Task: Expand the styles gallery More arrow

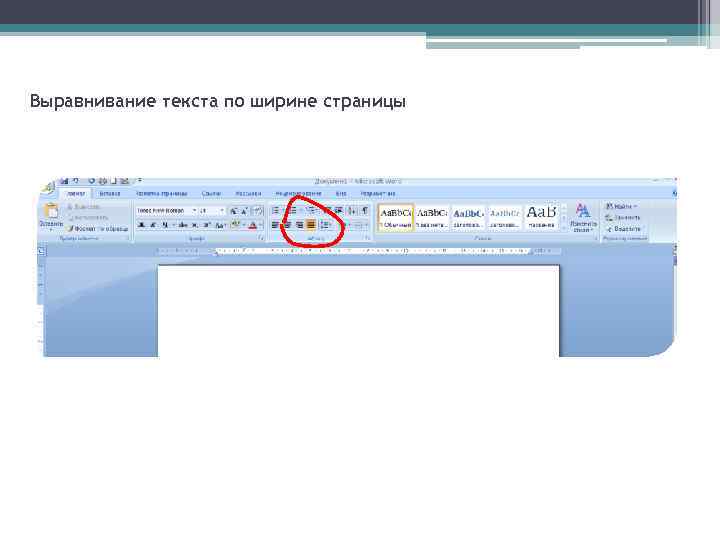Action: [x=564, y=227]
